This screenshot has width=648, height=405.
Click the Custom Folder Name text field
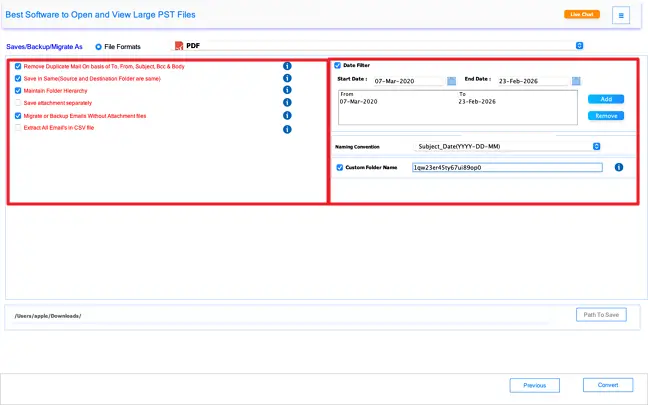click(x=506, y=167)
